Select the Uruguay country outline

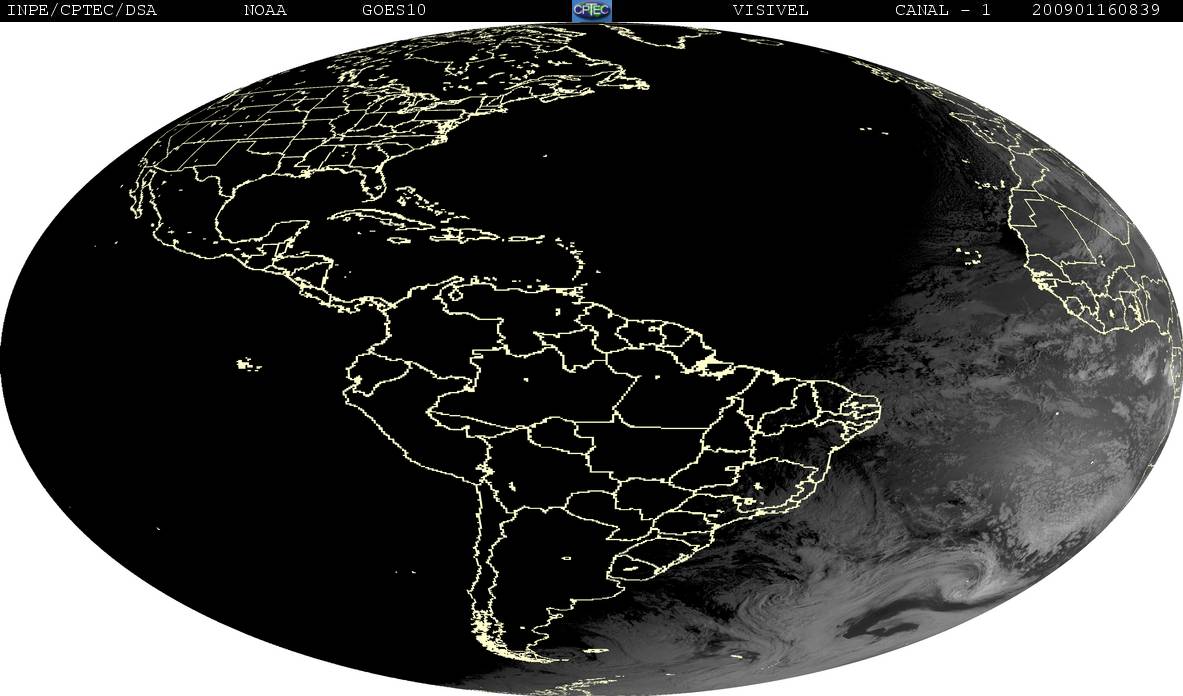[632, 568]
